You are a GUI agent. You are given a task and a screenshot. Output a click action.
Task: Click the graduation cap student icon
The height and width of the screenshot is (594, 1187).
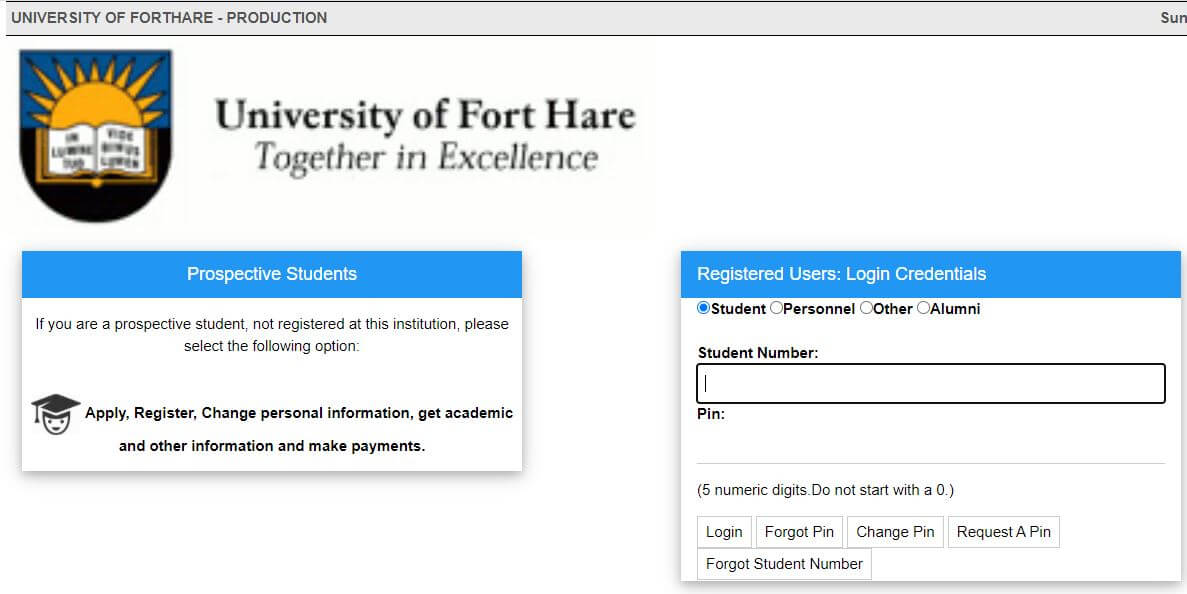click(x=55, y=414)
